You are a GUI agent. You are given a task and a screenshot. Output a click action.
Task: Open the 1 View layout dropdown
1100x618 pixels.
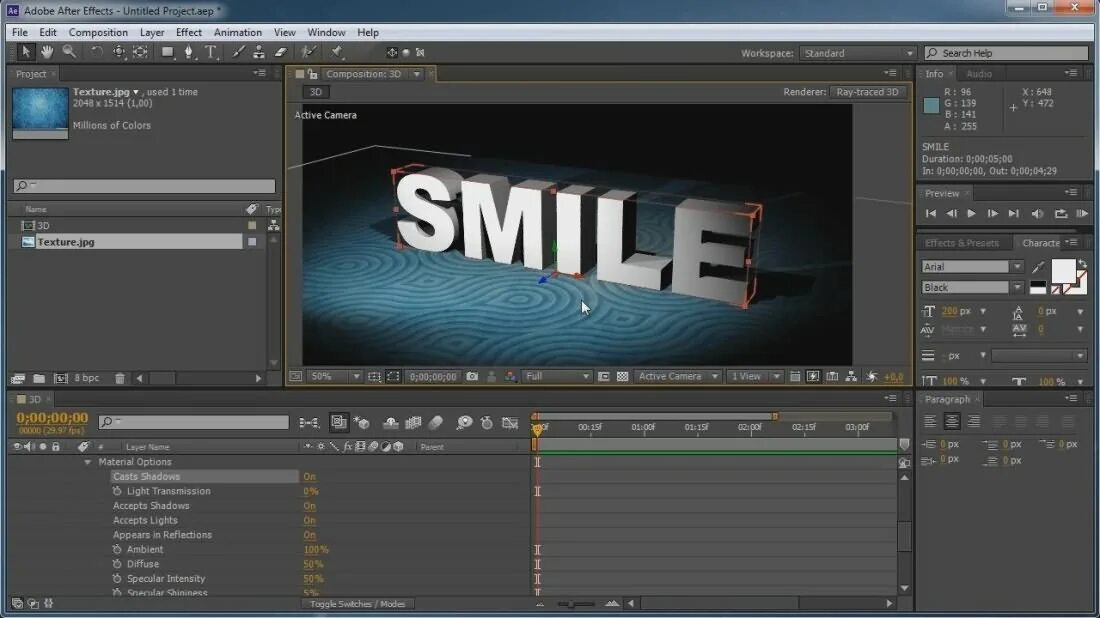[x=754, y=377]
